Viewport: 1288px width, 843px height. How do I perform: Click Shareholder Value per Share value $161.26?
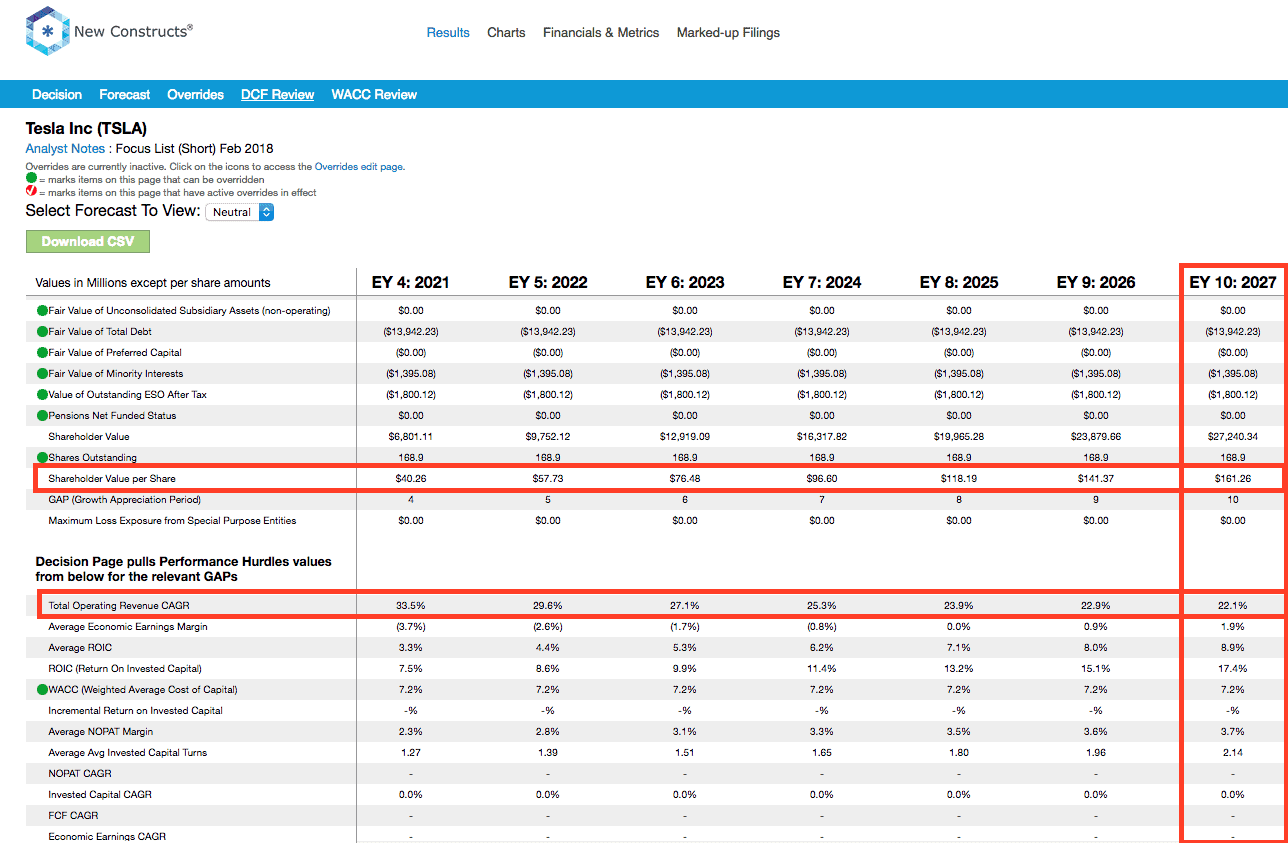click(x=1233, y=478)
